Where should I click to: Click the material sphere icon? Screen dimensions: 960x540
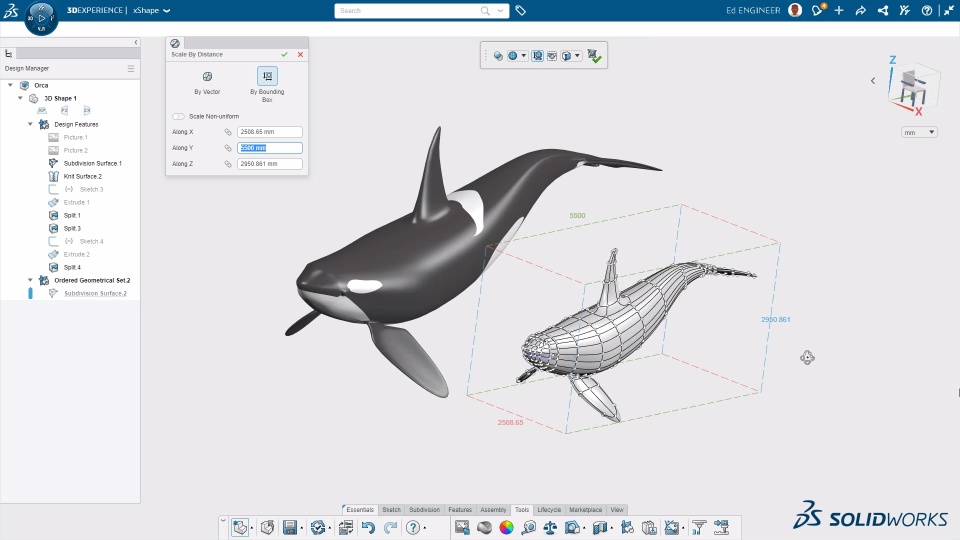[484, 527]
